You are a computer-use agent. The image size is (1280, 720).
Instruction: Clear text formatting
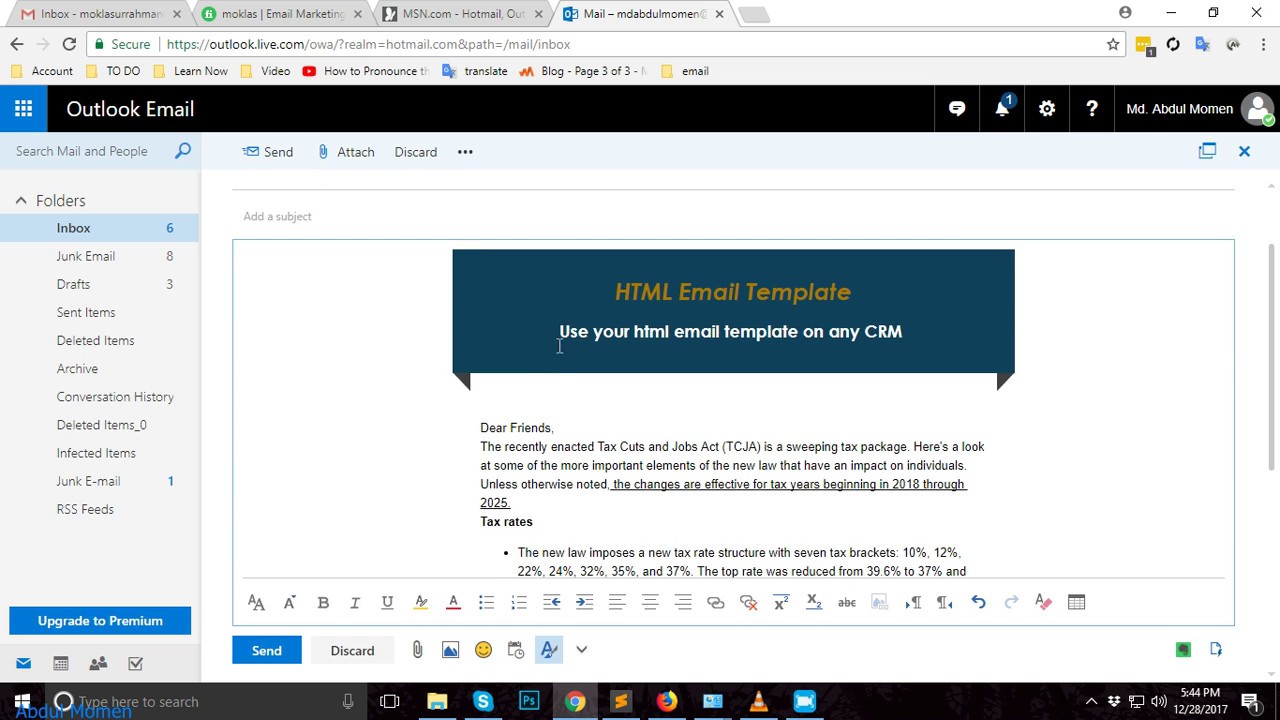click(1044, 602)
